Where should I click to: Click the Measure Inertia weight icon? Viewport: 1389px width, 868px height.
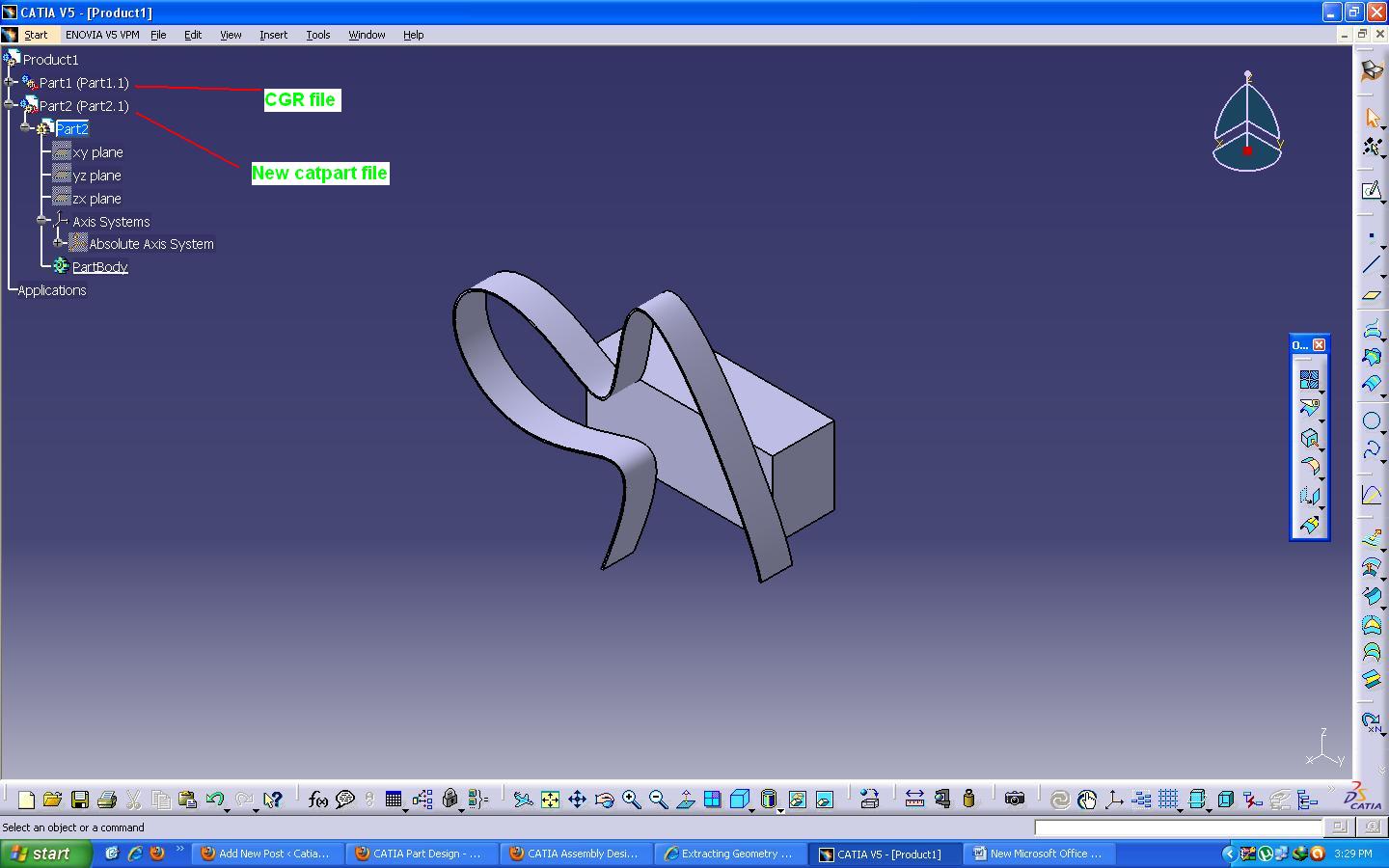tap(968, 800)
